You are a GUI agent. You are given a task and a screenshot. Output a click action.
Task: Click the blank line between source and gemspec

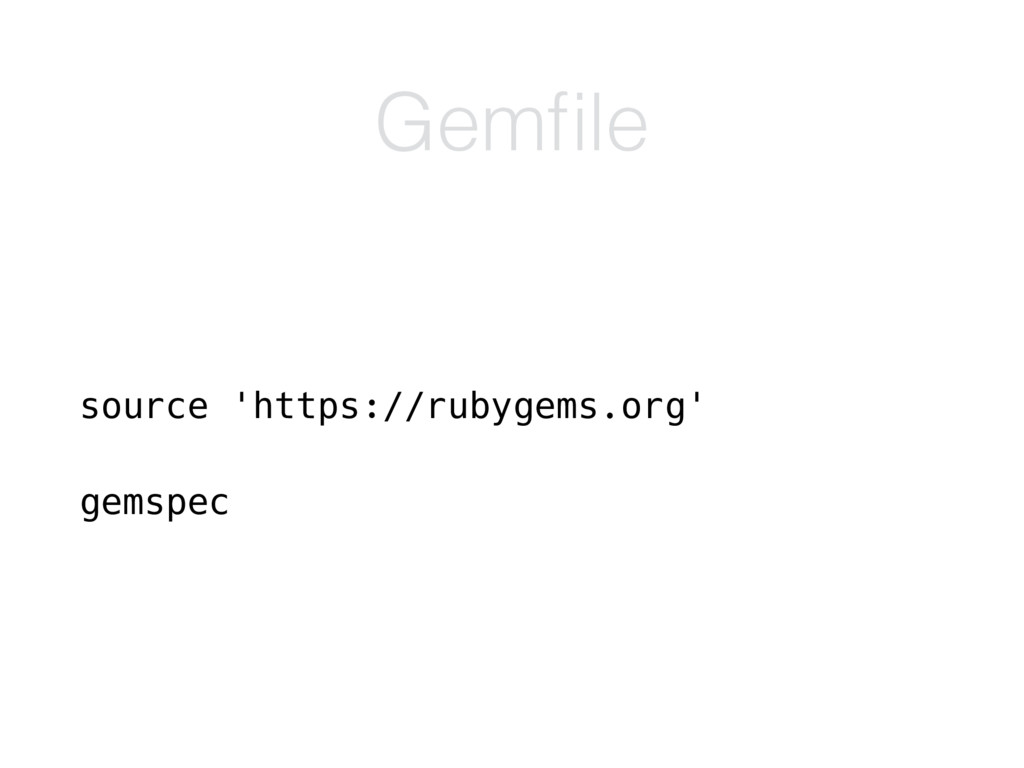pyautogui.click(x=392, y=455)
